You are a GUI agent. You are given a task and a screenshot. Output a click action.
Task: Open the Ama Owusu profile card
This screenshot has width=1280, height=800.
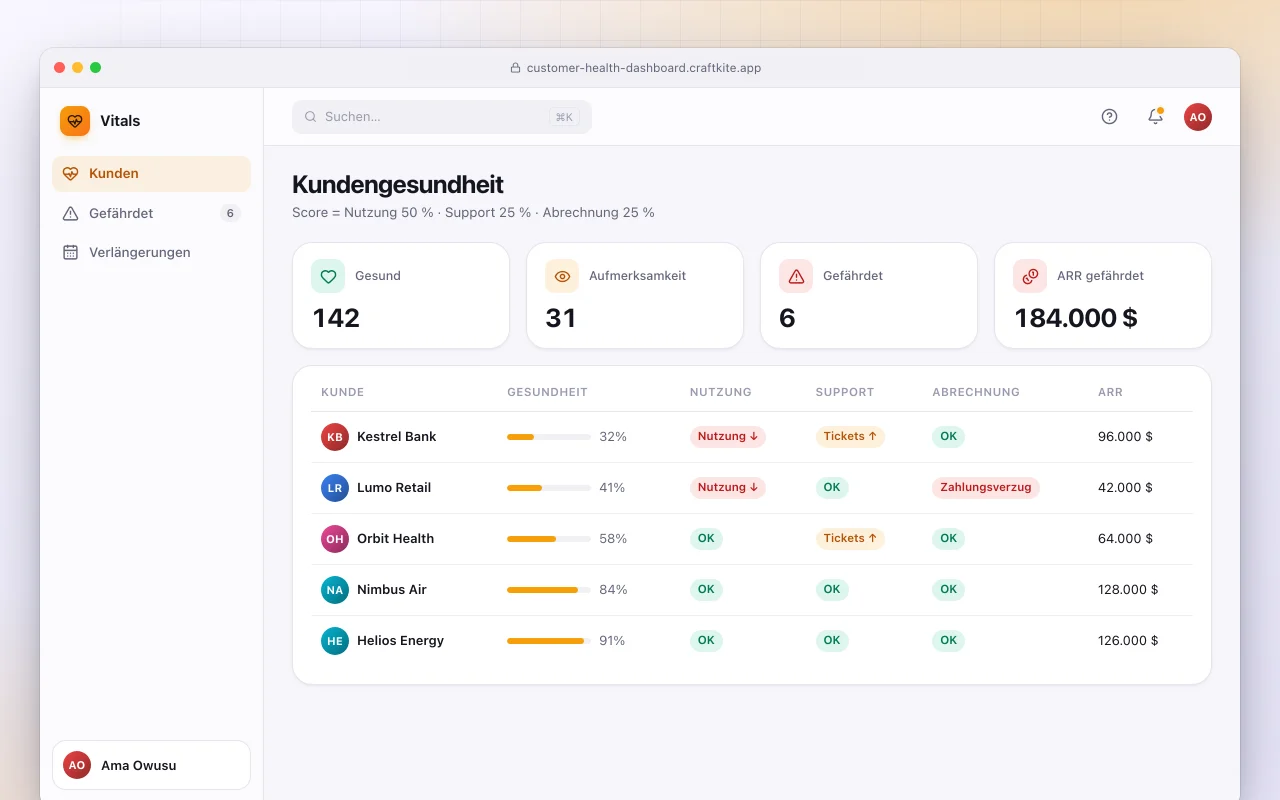(x=151, y=765)
